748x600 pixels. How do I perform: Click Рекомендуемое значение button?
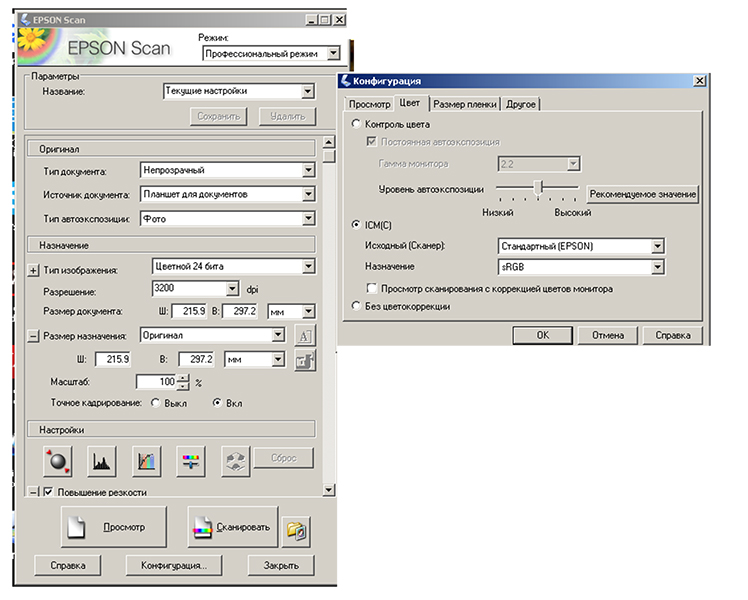(x=643, y=194)
